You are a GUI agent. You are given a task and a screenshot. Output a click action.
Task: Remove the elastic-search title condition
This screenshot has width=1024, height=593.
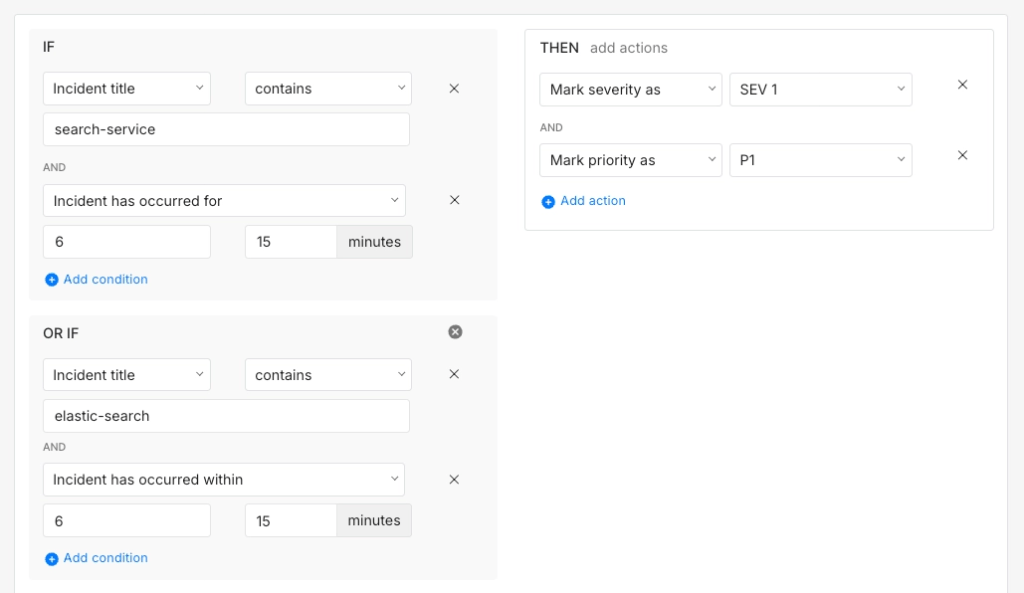[454, 374]
